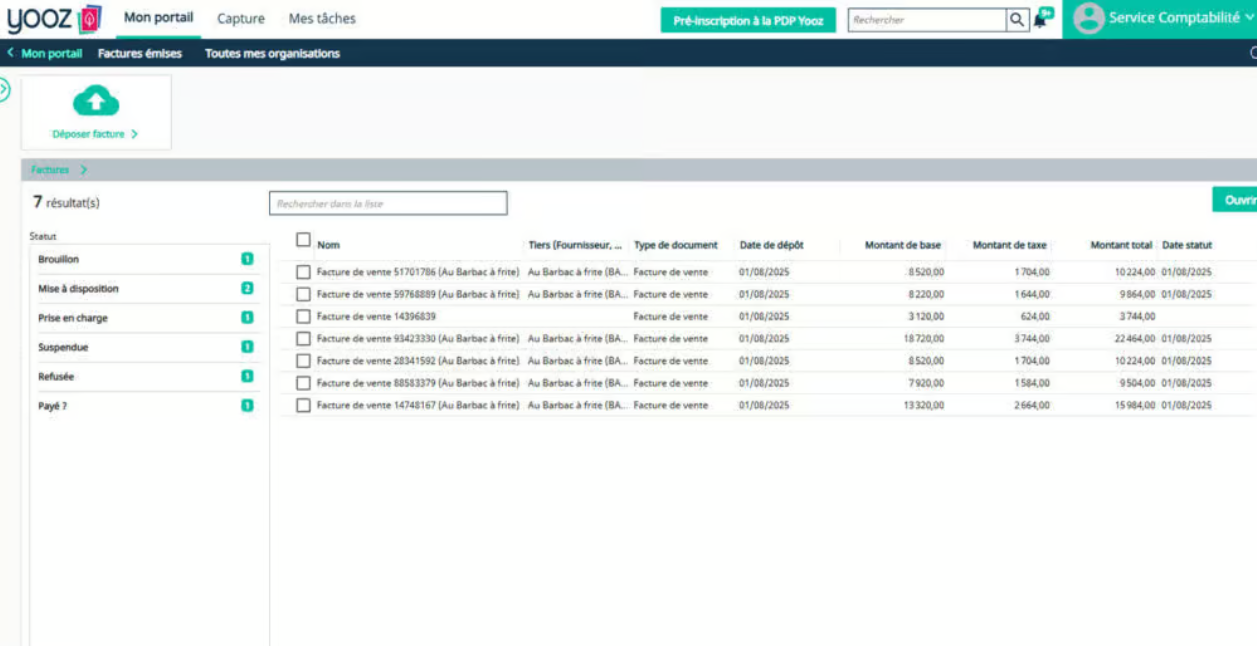Click Pré-inscription à la PDP Yooz button
Image resolution: width=1257 pixels, height=646 pixels.
pos(748,20)
